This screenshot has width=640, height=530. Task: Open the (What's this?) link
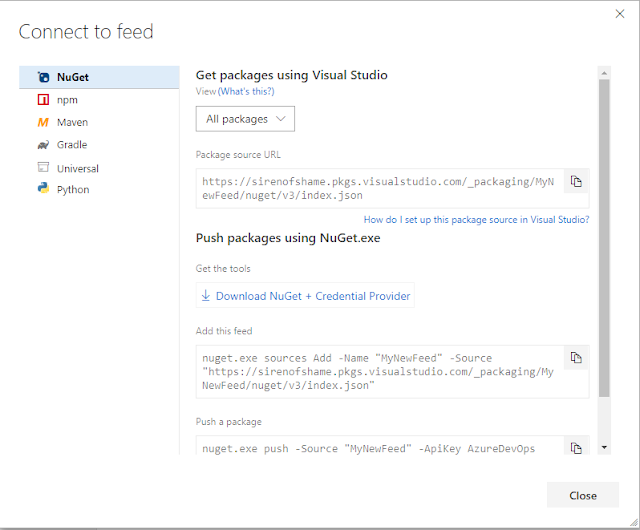(x=246, y=91)
